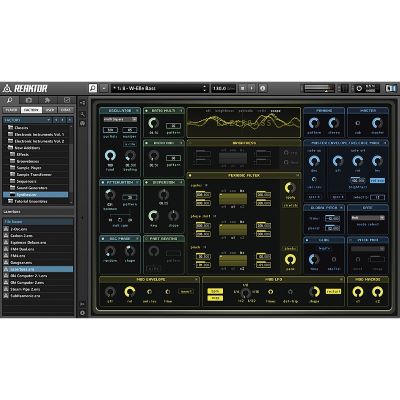Screen dimensions: 400x400
Task: Click the folder icon beside Effects
Action: [x=13, y=155]
